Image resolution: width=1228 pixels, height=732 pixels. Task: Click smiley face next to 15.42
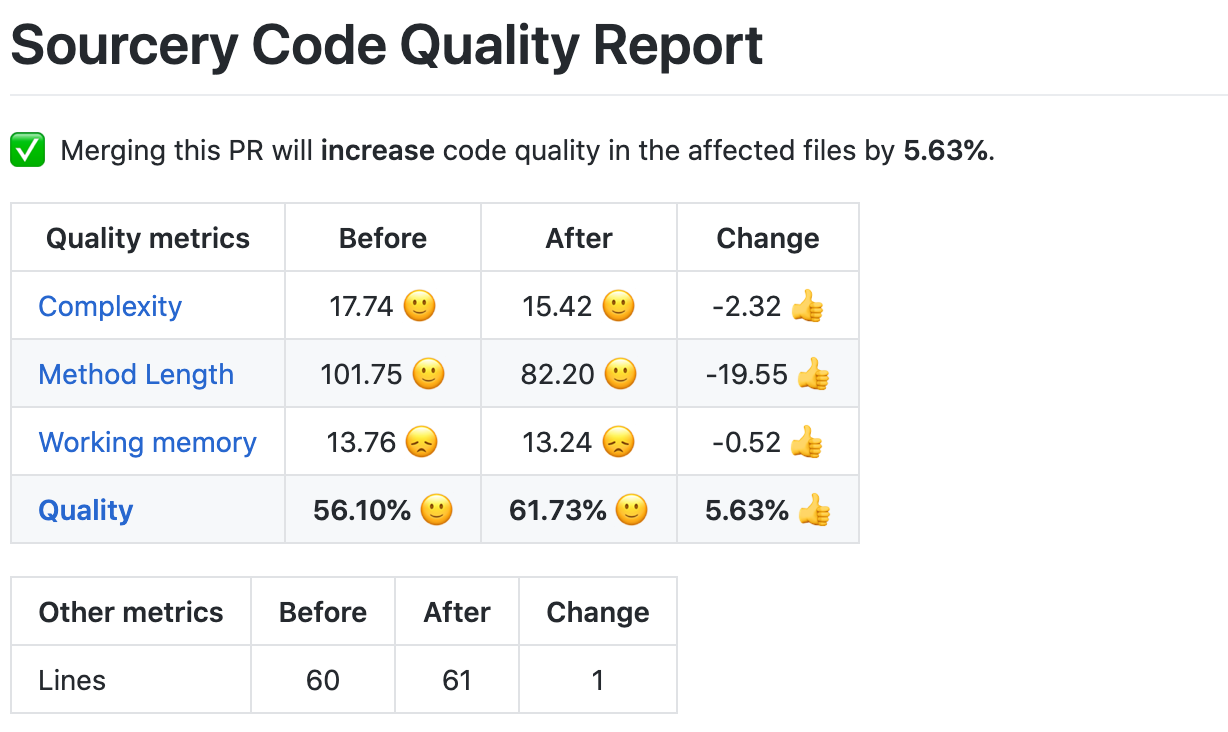[x=619, y=306]
